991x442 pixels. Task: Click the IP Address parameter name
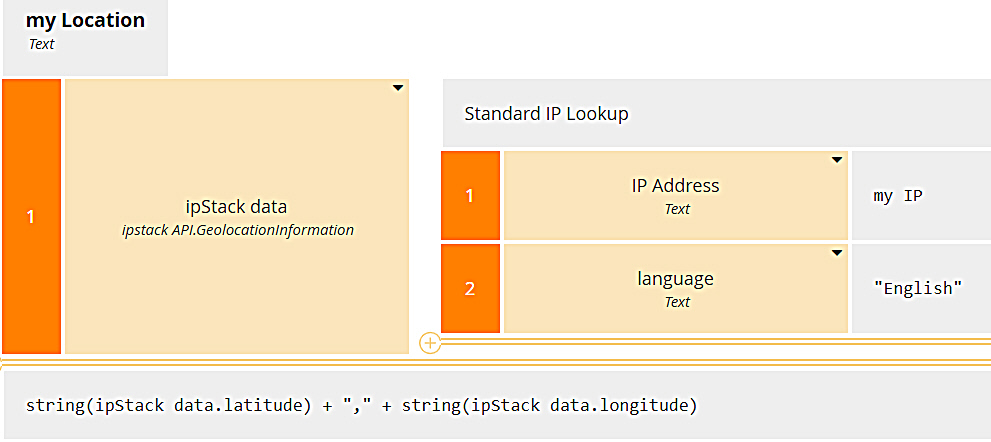(x=676, y=186)
